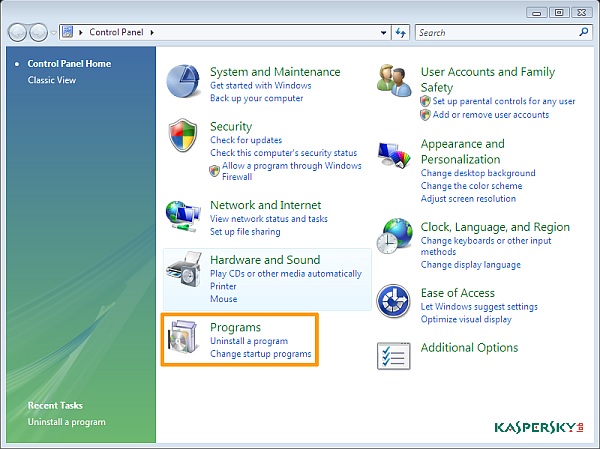Click shield icon beside Add or remove user accounts
The width and height of the screenshot is (600, 449).
[x=425, y=114]
